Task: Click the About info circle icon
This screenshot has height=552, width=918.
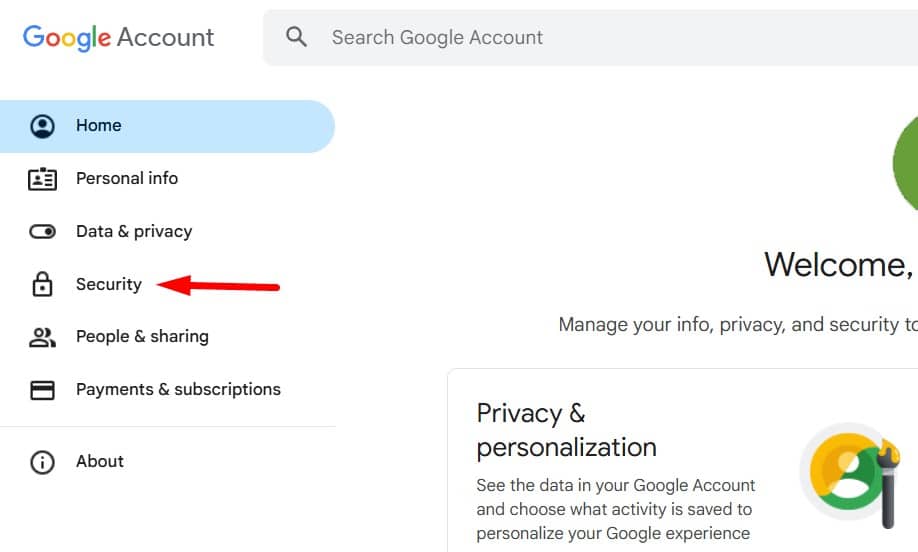Action: click(42, 462)
